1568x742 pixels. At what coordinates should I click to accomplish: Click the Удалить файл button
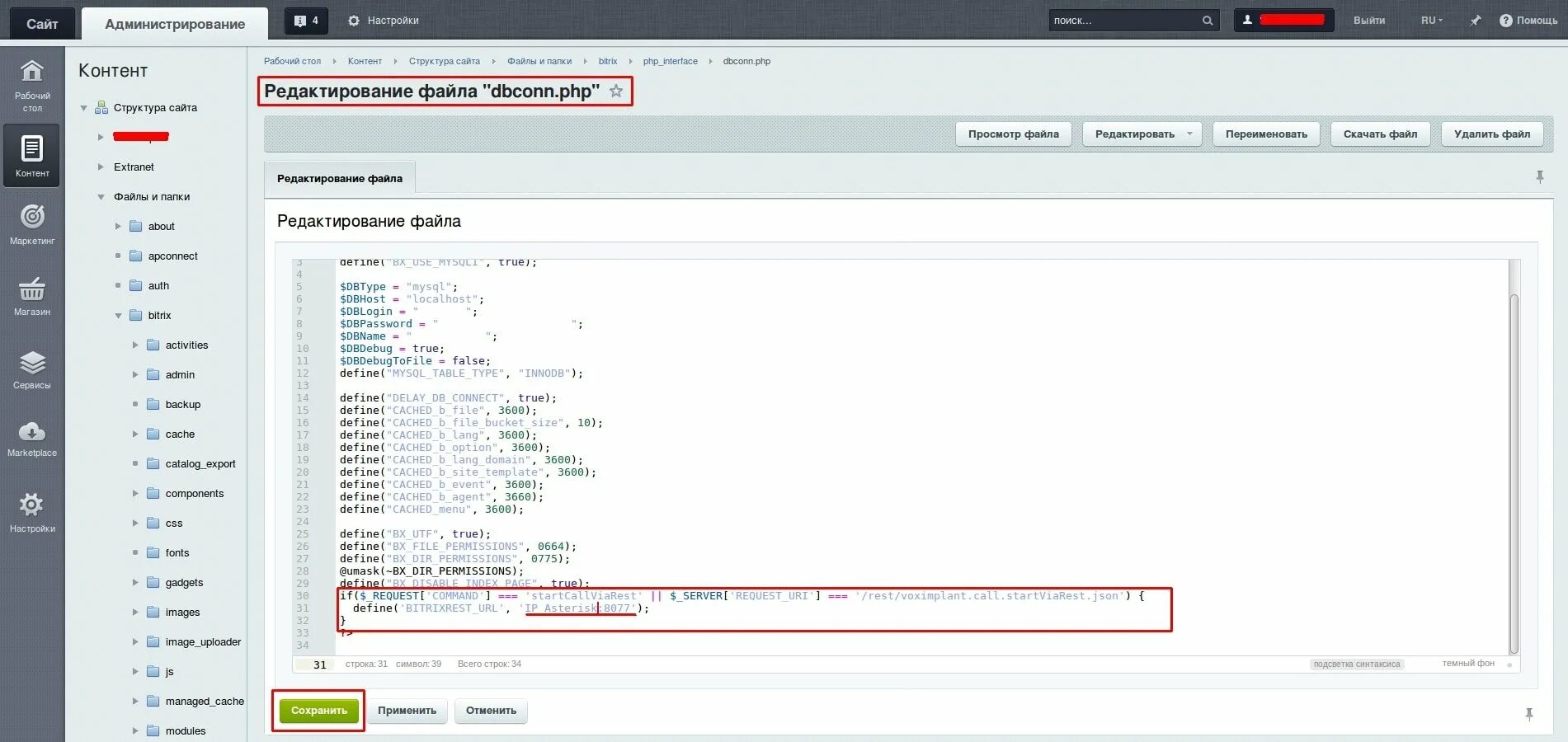(x=1492, y=134)
